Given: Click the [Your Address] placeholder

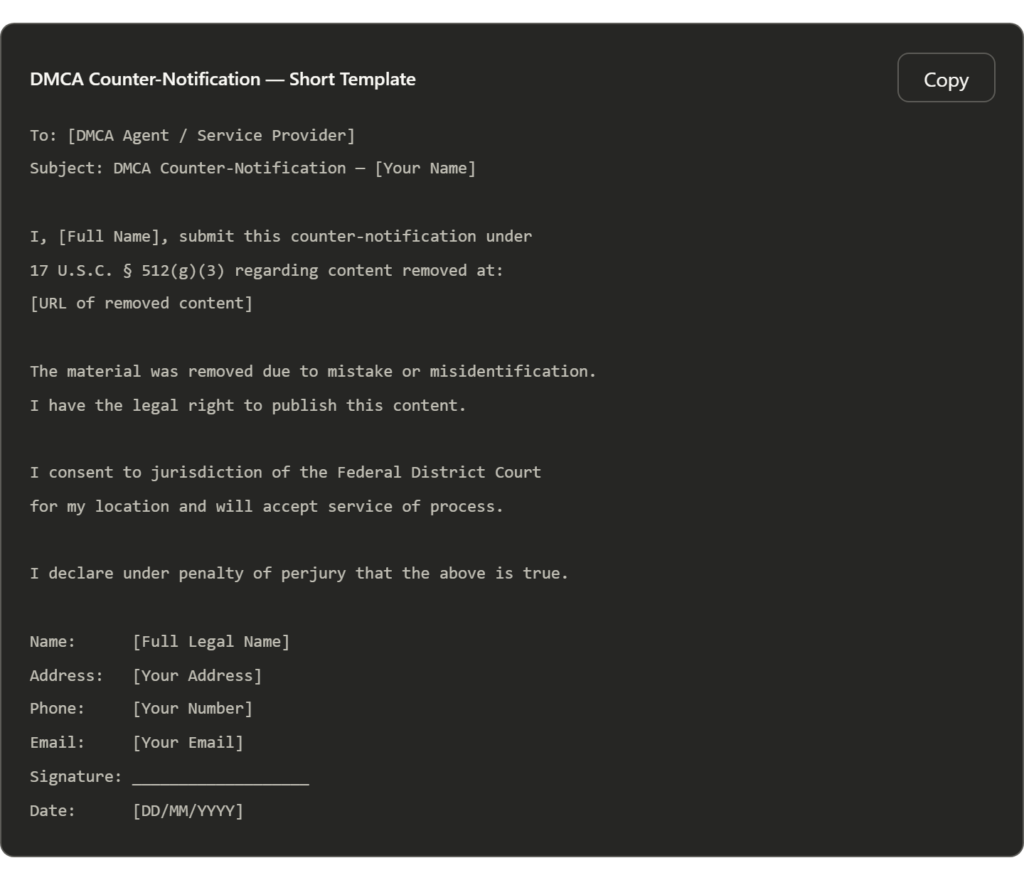Looking at the screenshot, I should (197, 675).
